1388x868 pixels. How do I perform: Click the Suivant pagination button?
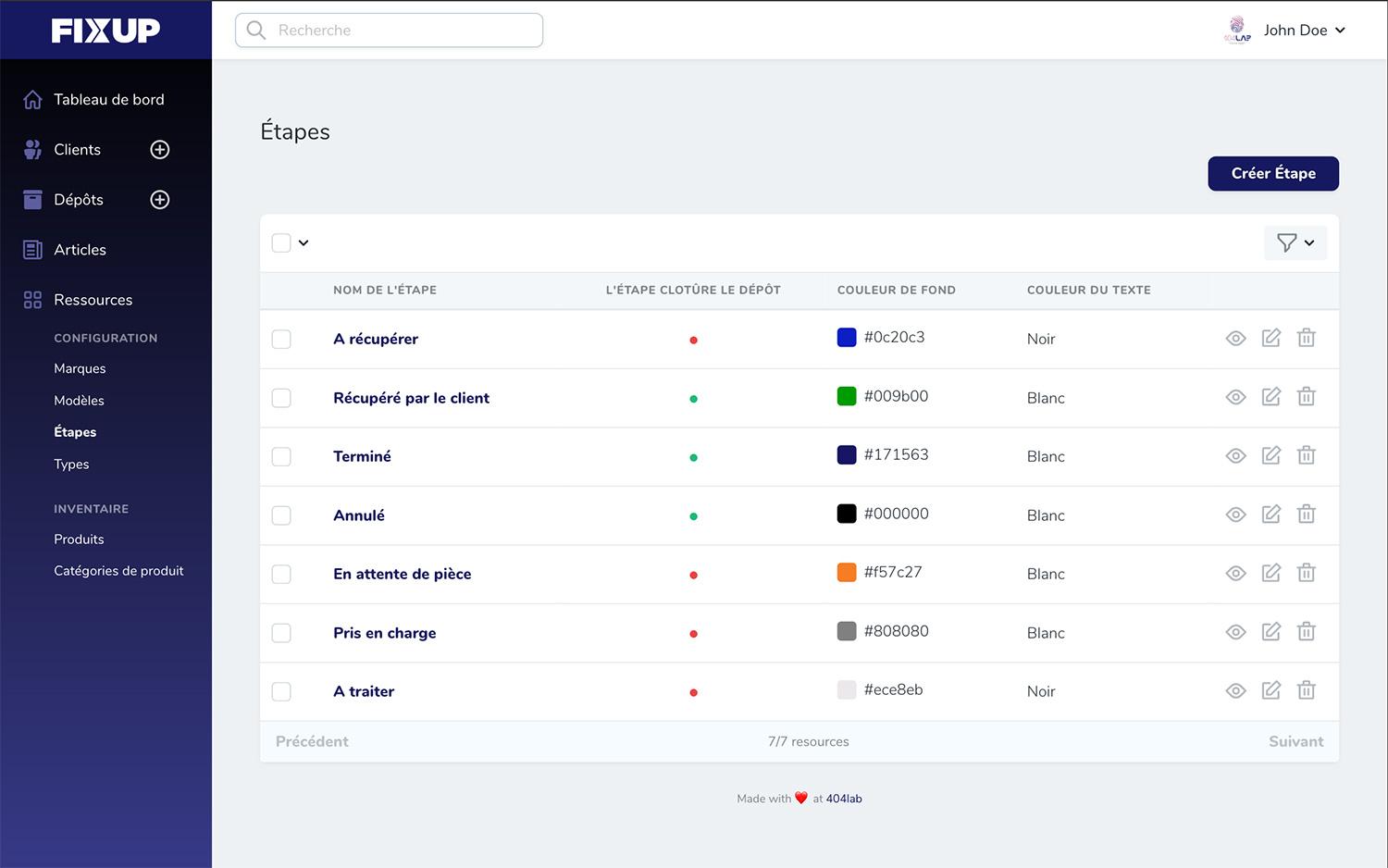pyautogui.click(x=1295, y=742)
